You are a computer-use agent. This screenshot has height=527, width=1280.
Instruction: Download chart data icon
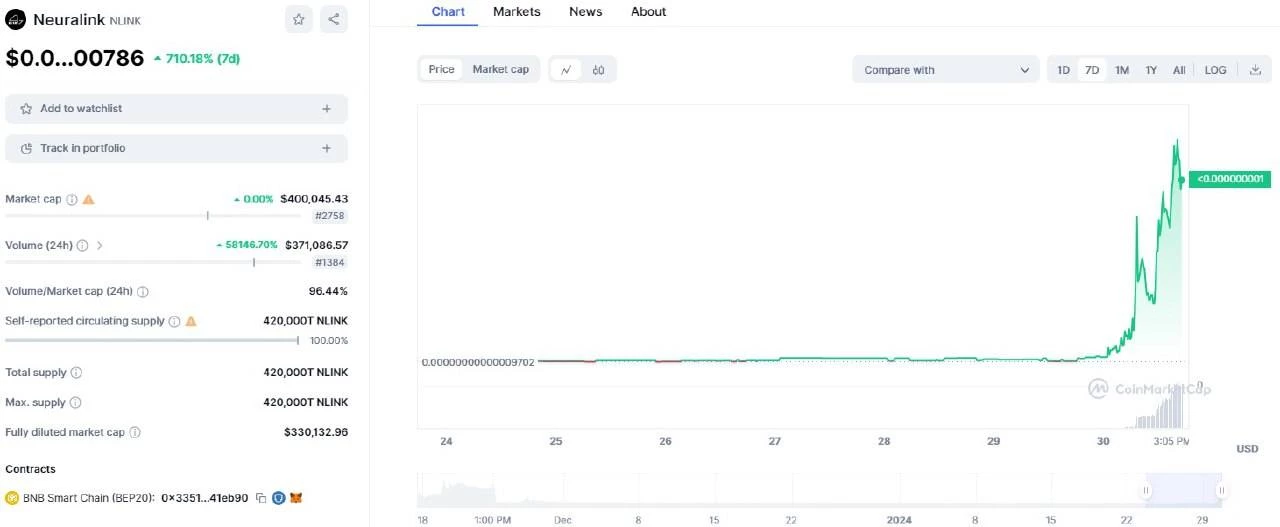point(1255,70)
